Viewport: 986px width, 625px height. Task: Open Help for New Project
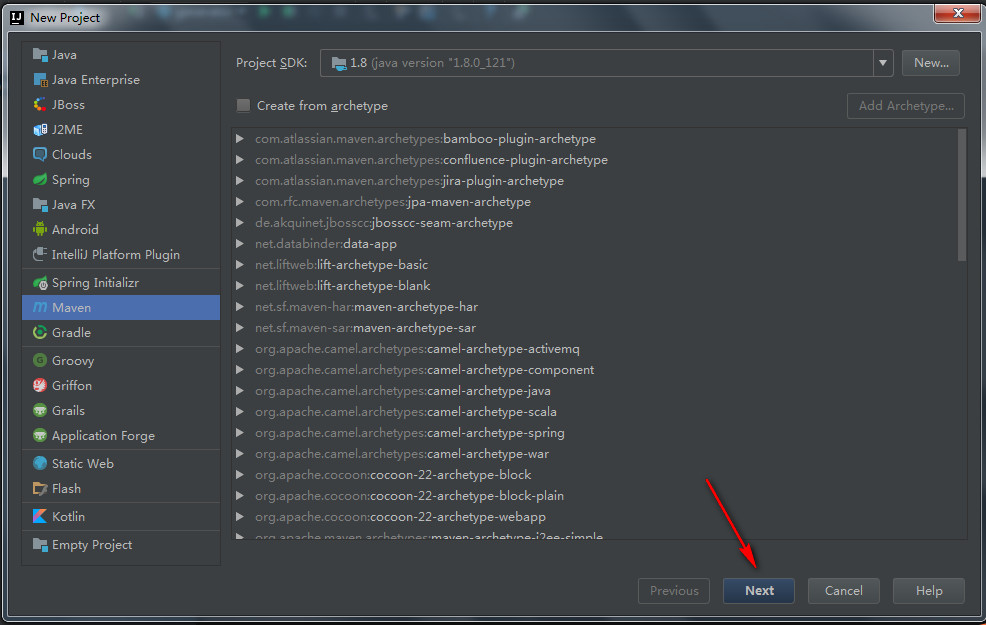tap(929, 591)
